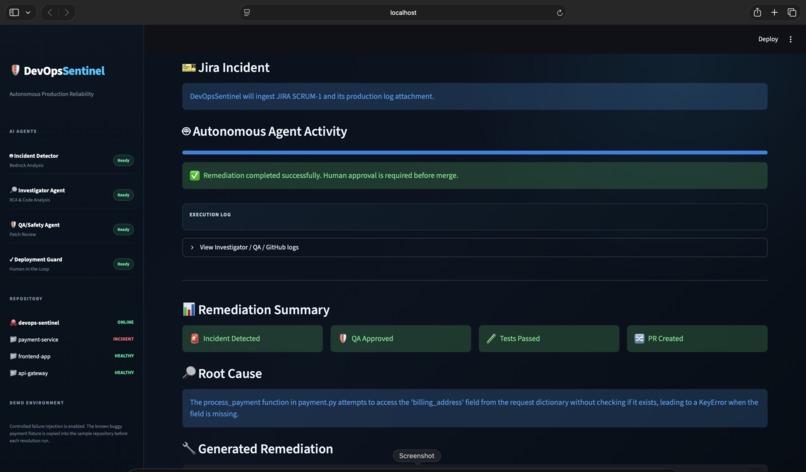
Task: Click the Root Cause explanation text
Action: coord(474,408)
